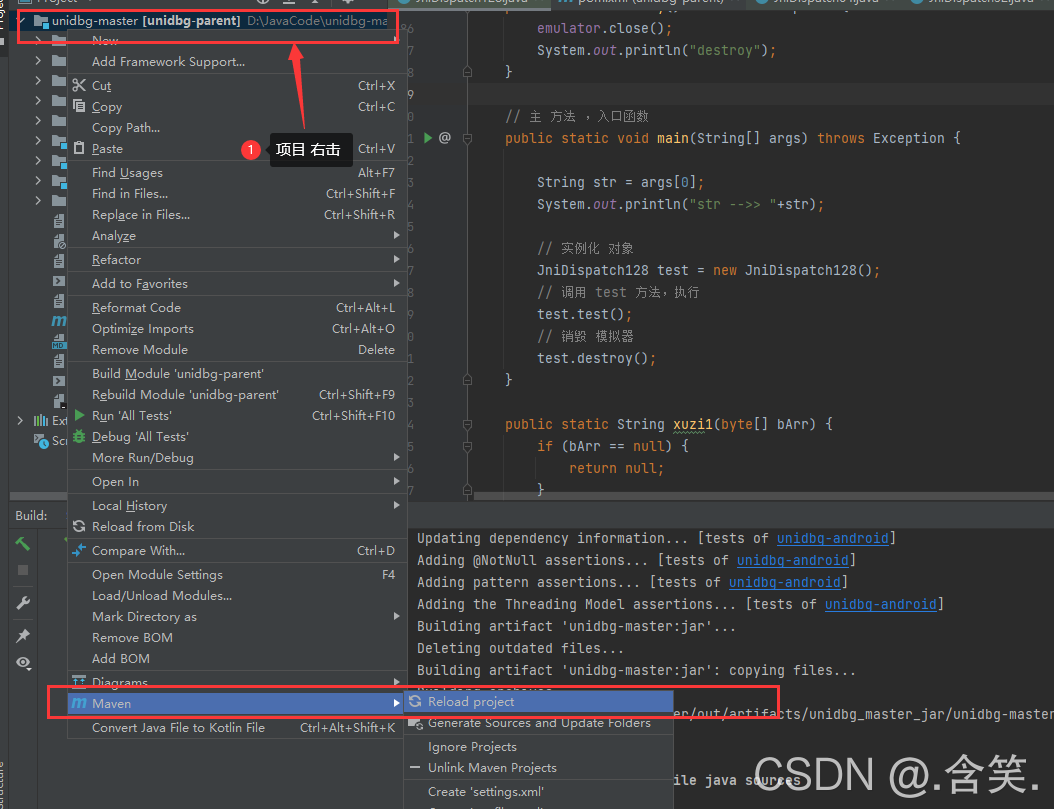Choose Replace in Files menu entry
Image resolution: width=1054 pixels, height=809 pixels.
click(x=238, y=214)
